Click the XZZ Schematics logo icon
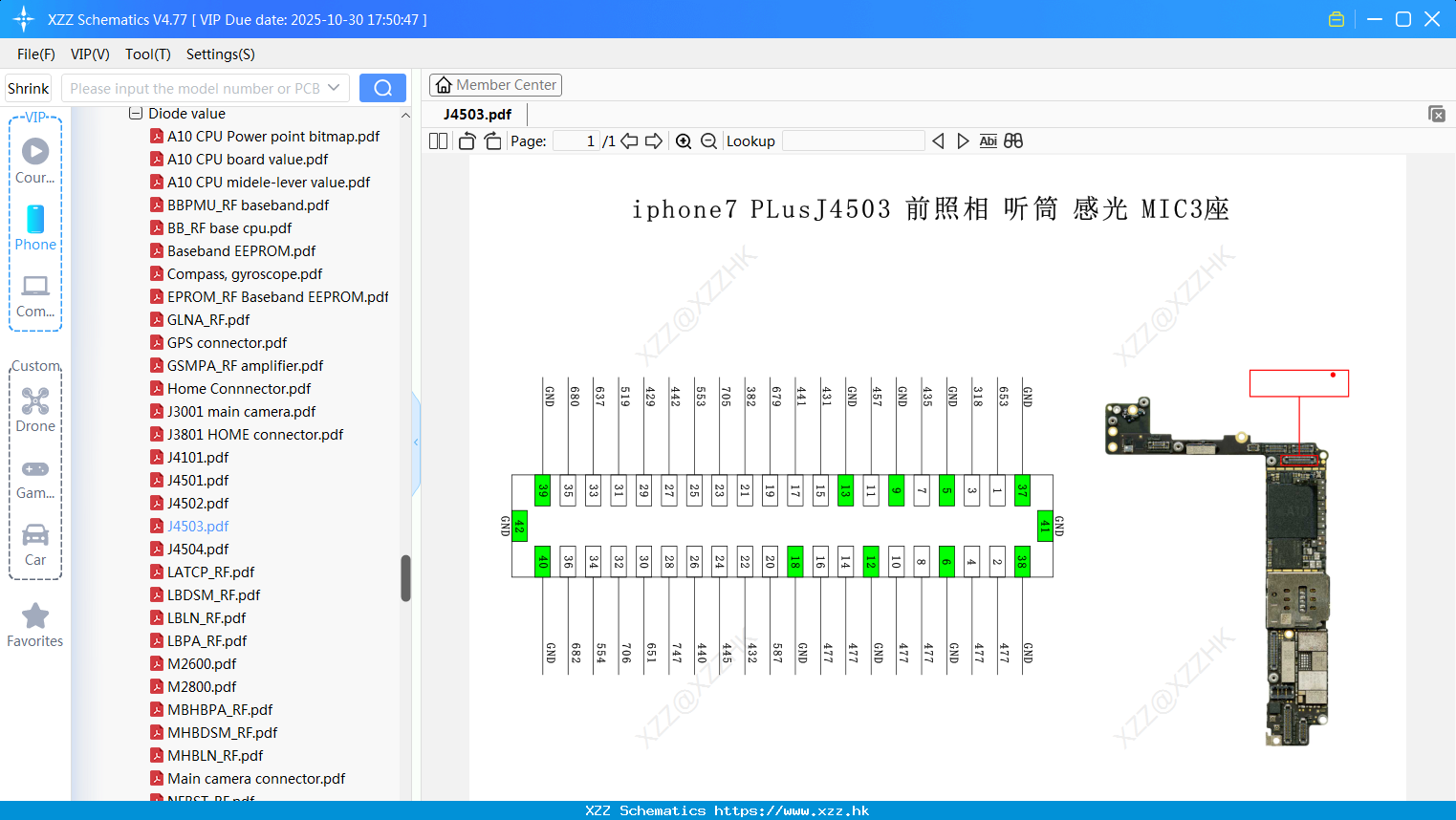This screenshot has height=820, width=1456. point(24,19)
